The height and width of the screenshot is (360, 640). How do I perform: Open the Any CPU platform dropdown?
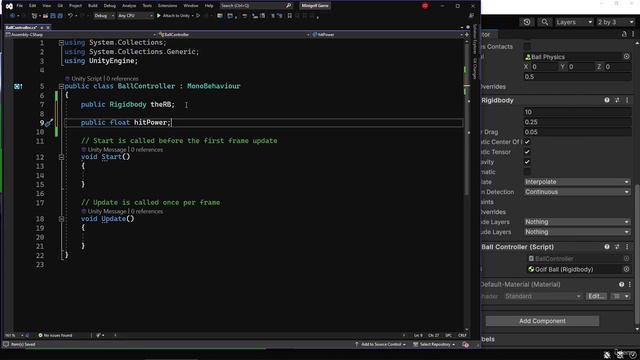coord(135,16)
